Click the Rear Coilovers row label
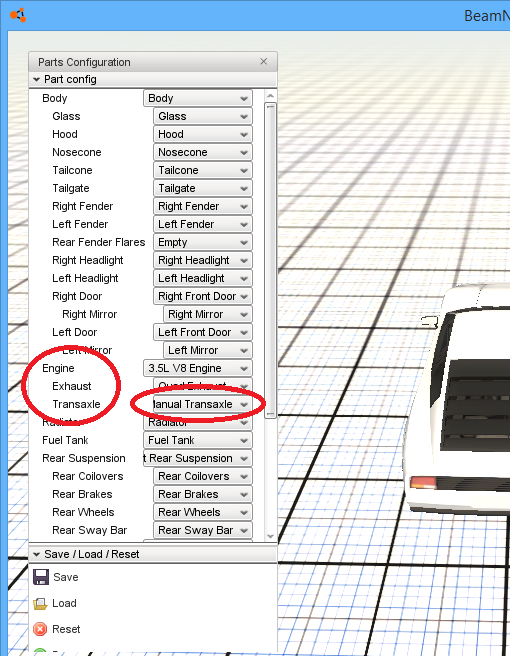 [88, 476]
